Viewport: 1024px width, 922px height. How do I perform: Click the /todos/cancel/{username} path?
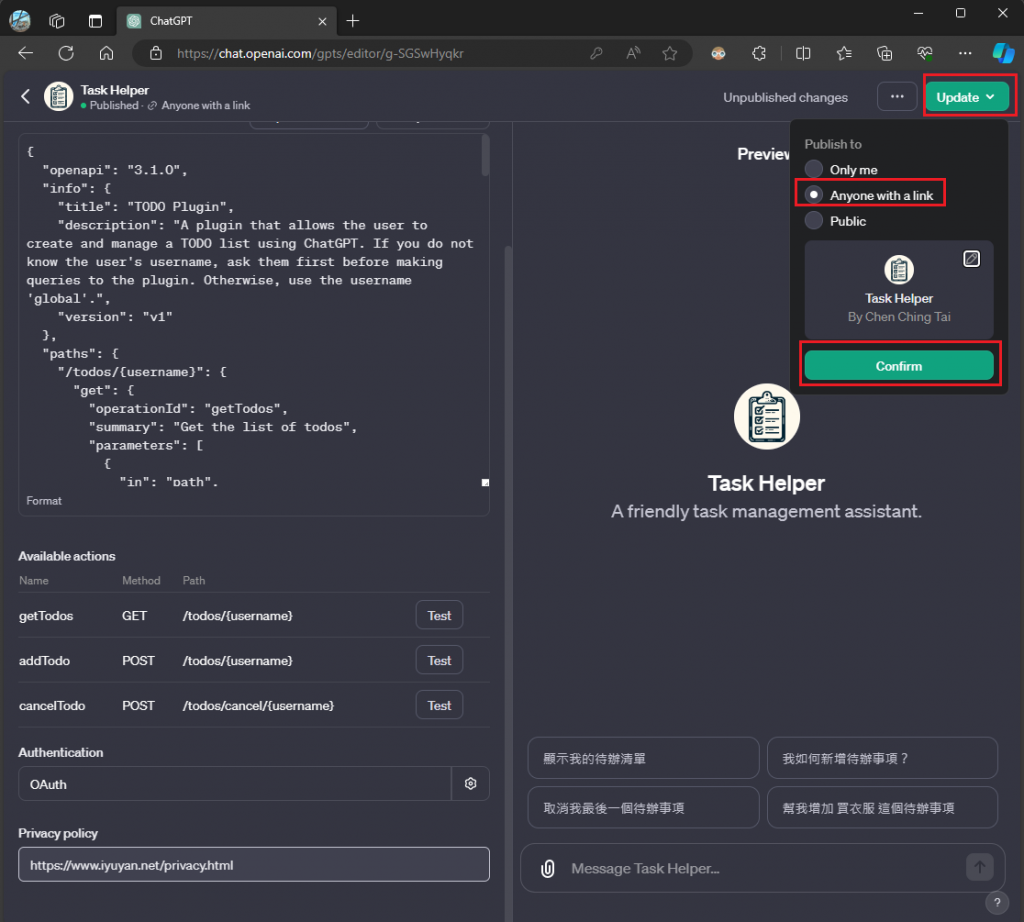click(259, 705)
